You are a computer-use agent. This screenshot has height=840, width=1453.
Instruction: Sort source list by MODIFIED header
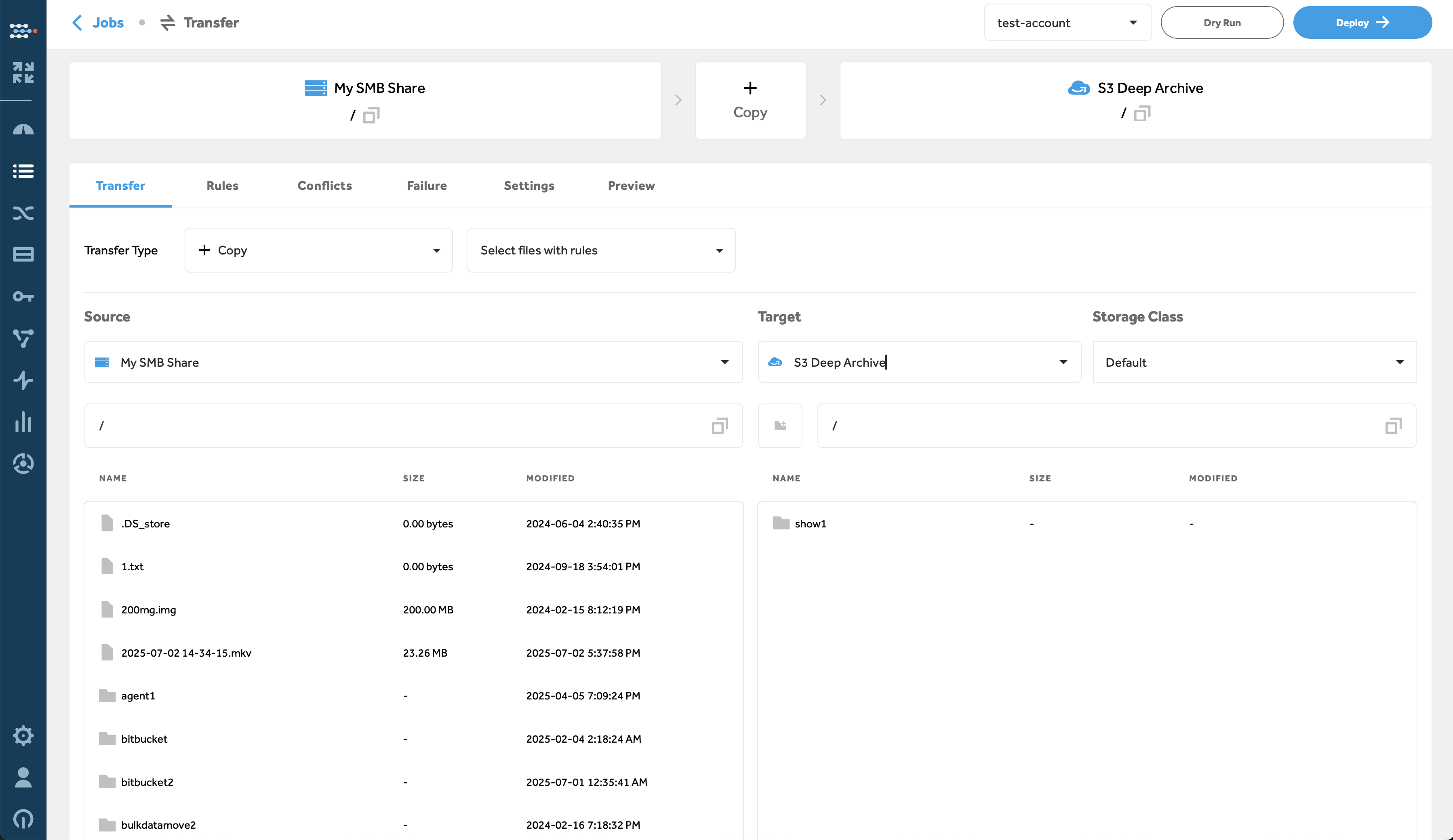click(550, 478)
